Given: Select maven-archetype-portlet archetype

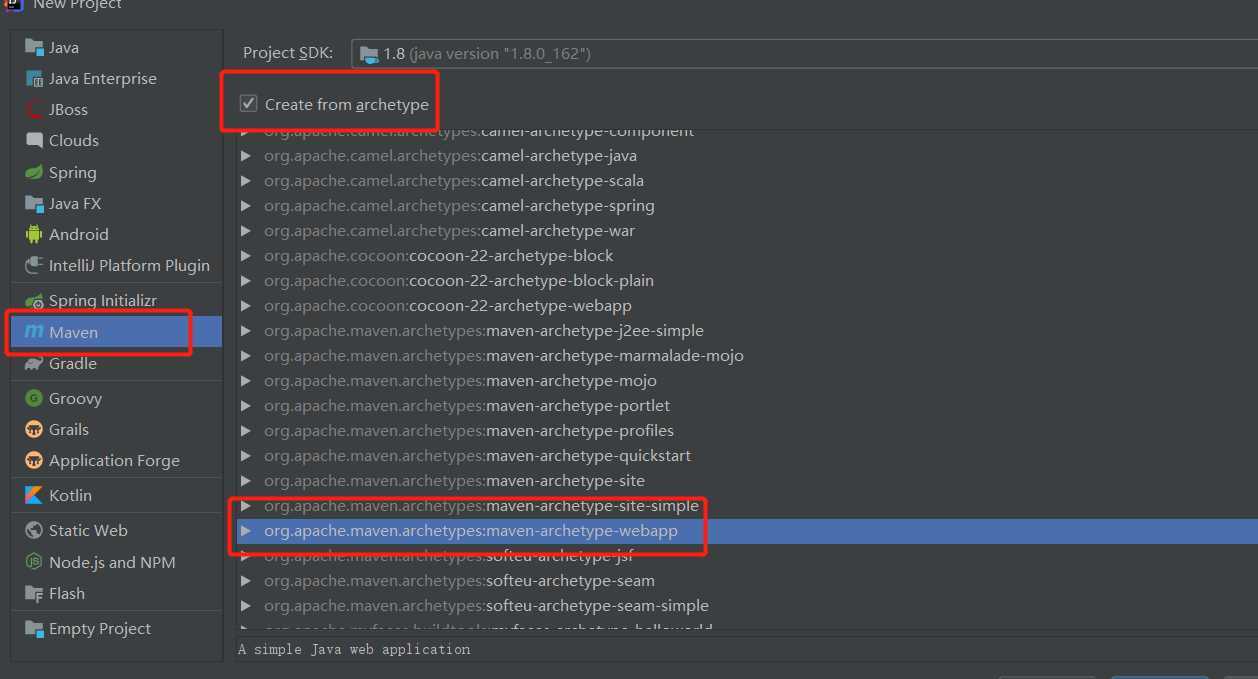Looking at the screenshot, I should click(x=467, y=406).
